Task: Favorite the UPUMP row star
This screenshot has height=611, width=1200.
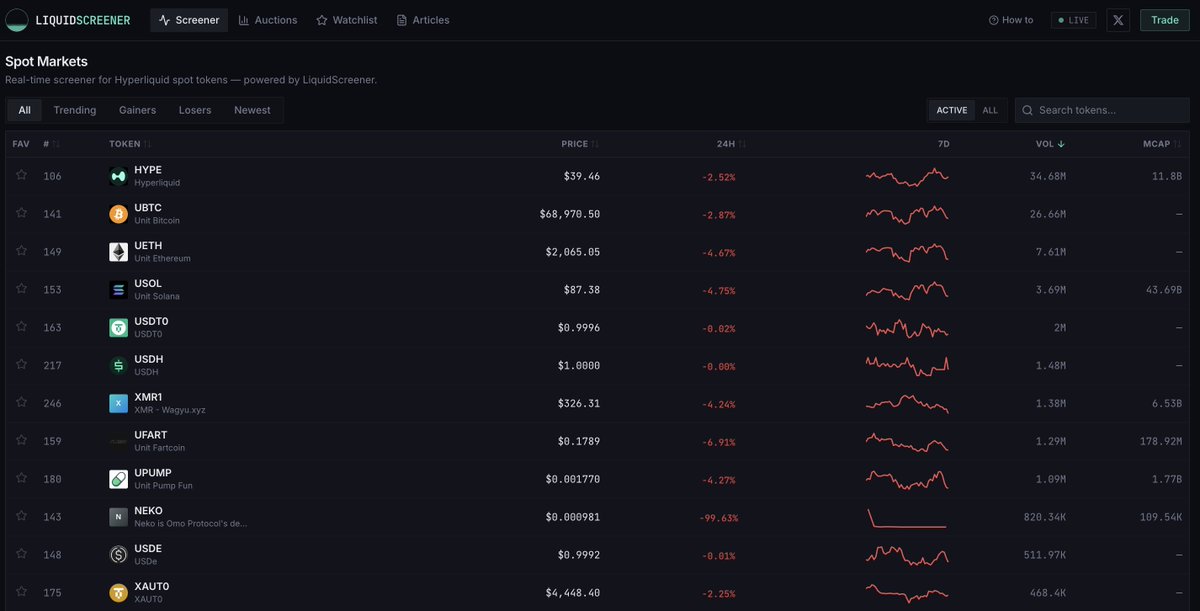Action: (21, 478)
